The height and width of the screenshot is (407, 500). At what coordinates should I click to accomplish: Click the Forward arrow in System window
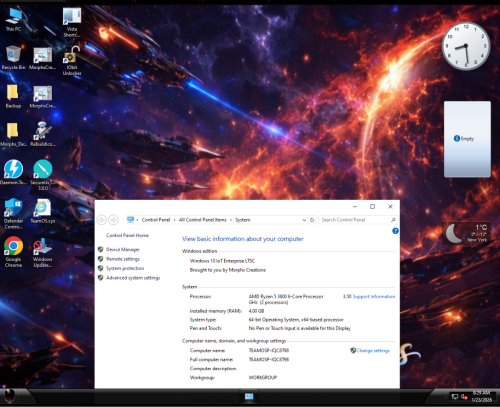pos(114,220)
